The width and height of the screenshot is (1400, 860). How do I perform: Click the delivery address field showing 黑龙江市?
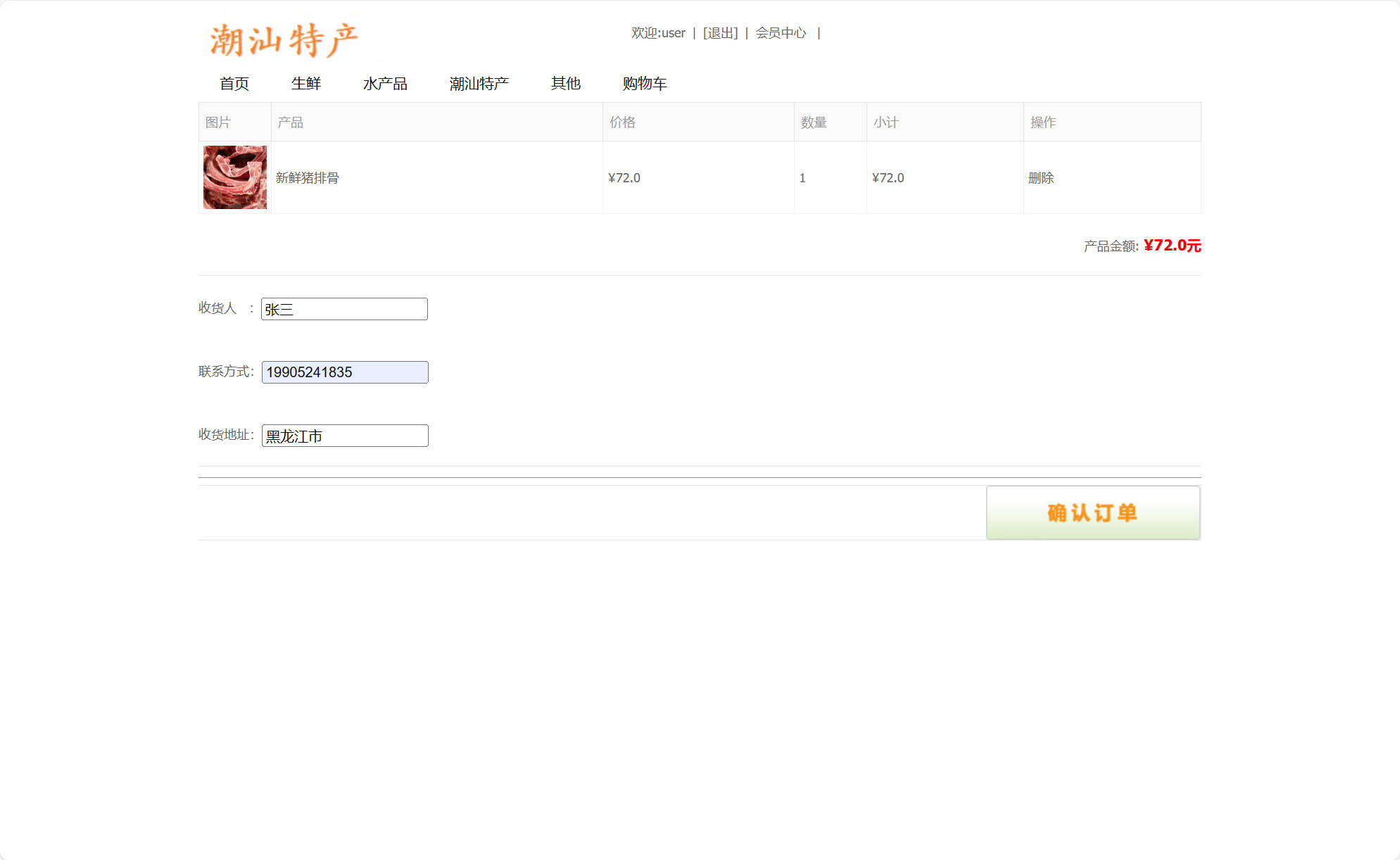[x=344, y=435]
